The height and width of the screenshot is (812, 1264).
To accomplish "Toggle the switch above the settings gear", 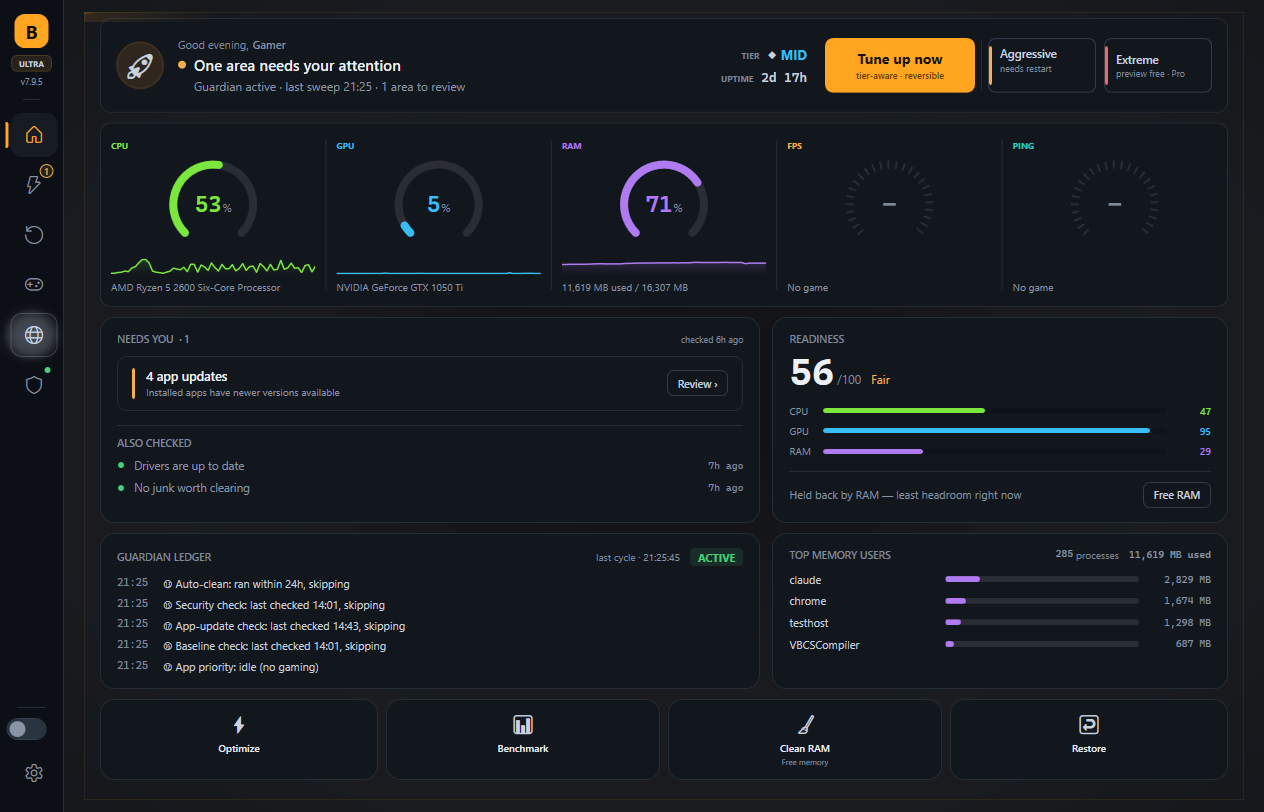I will [x=27, y=729].
